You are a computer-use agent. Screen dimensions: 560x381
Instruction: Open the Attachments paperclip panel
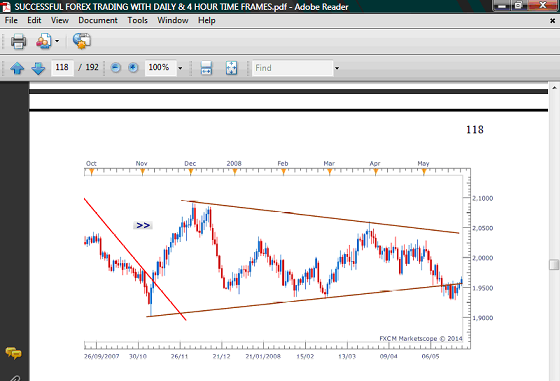pos(14,378)
